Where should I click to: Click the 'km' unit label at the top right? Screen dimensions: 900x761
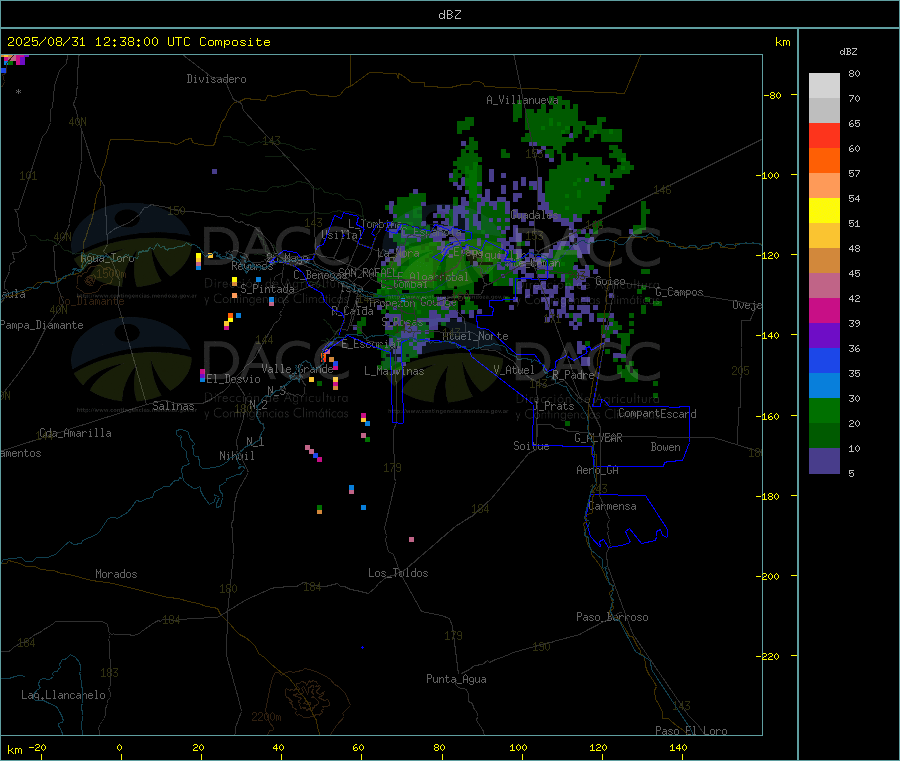click(x=782, y=42)
